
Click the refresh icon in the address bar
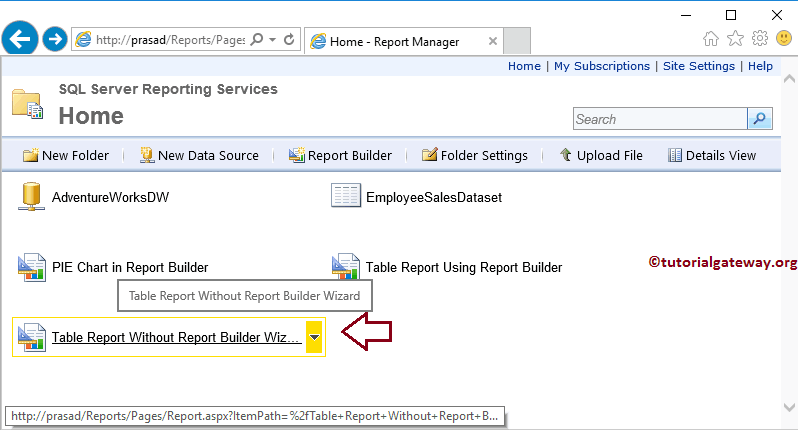[289, 39]
